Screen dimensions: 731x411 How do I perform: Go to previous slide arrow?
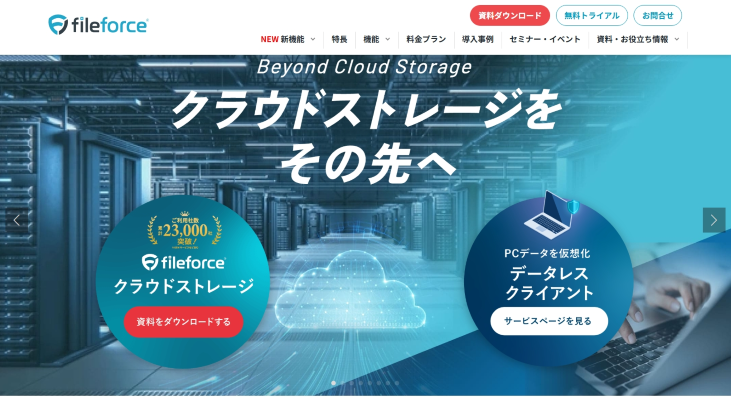[17, 220]
